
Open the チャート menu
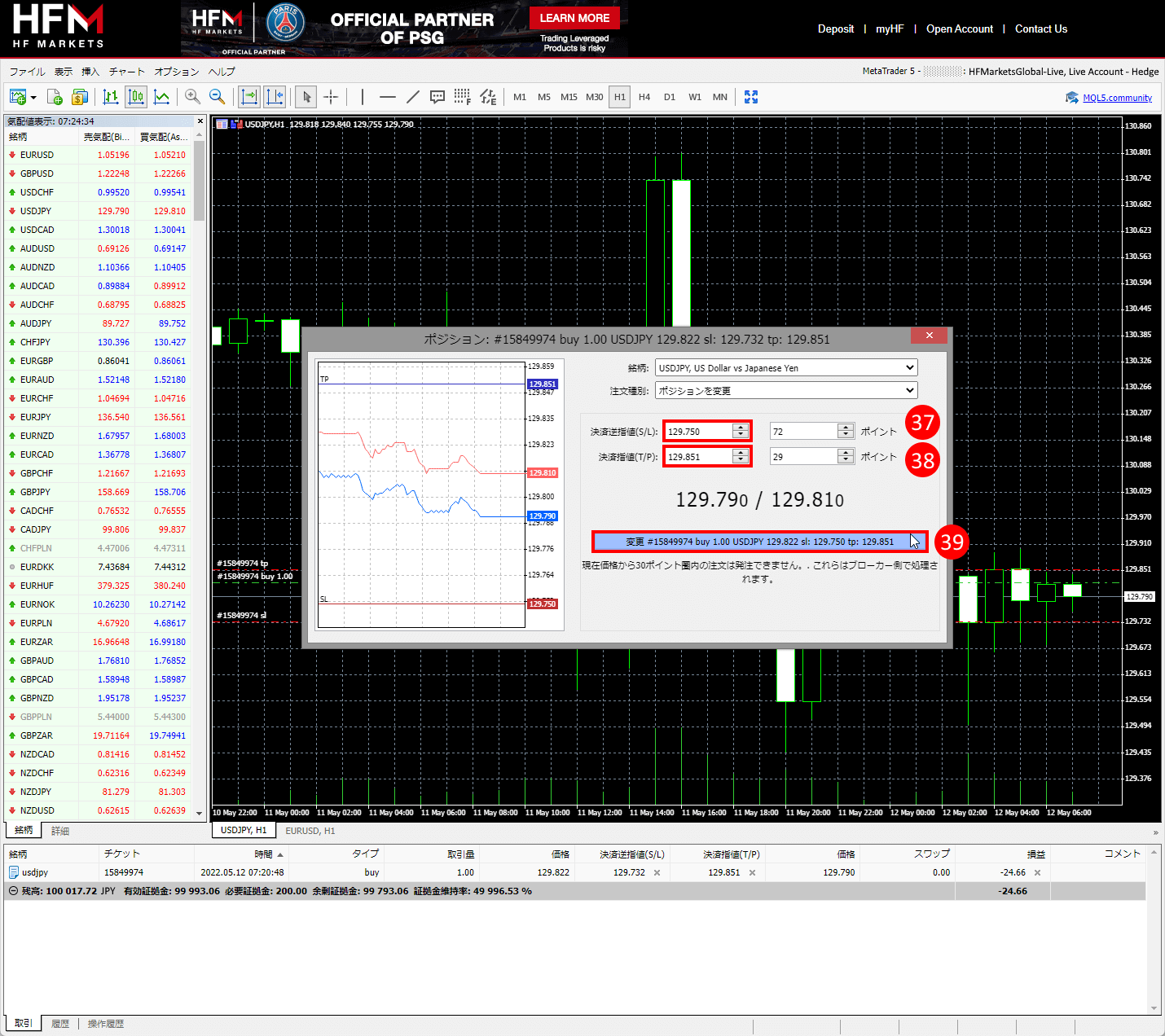(x=126, y=72)
